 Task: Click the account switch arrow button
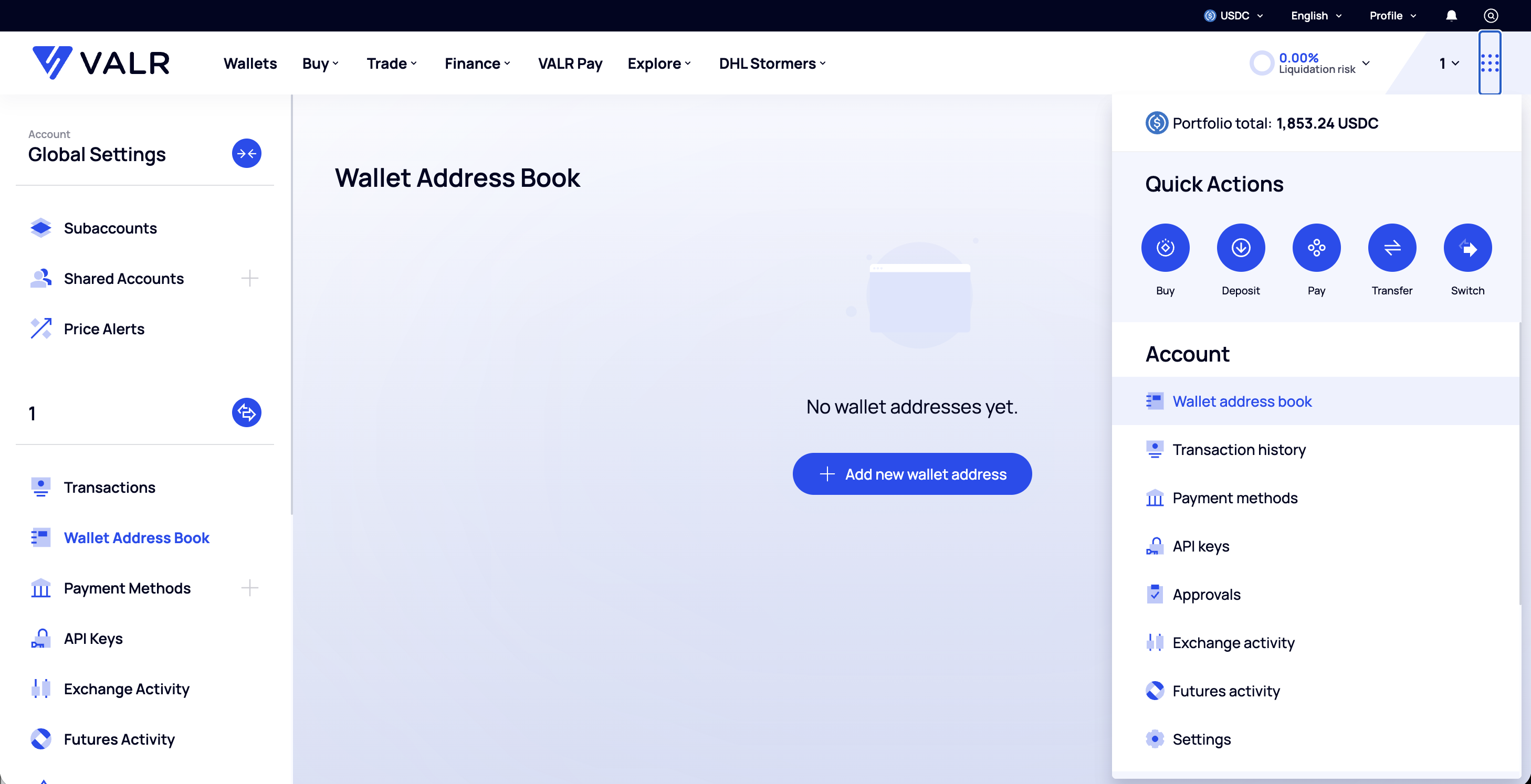(x=246, y=412)
